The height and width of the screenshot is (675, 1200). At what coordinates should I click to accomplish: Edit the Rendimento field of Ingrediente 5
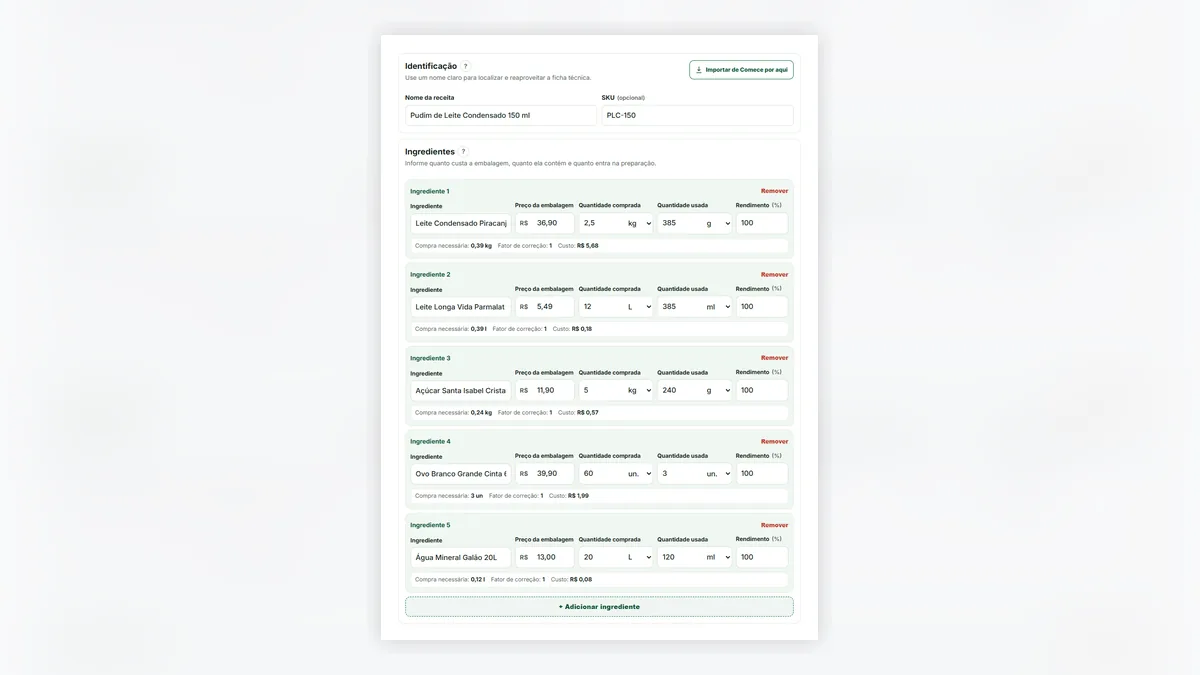click(762, 557)
